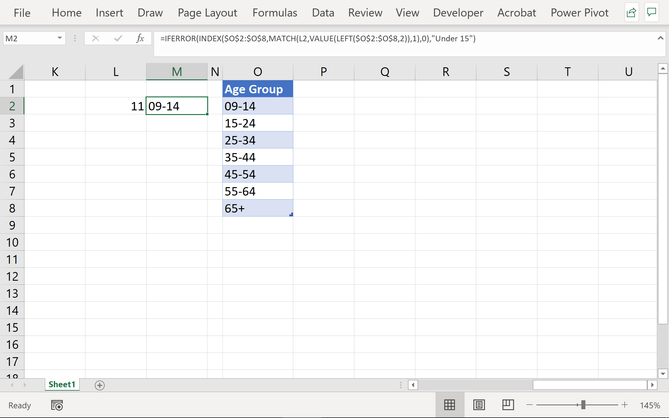
Task: Select row 2 header
Action: (x=12, y=106)
